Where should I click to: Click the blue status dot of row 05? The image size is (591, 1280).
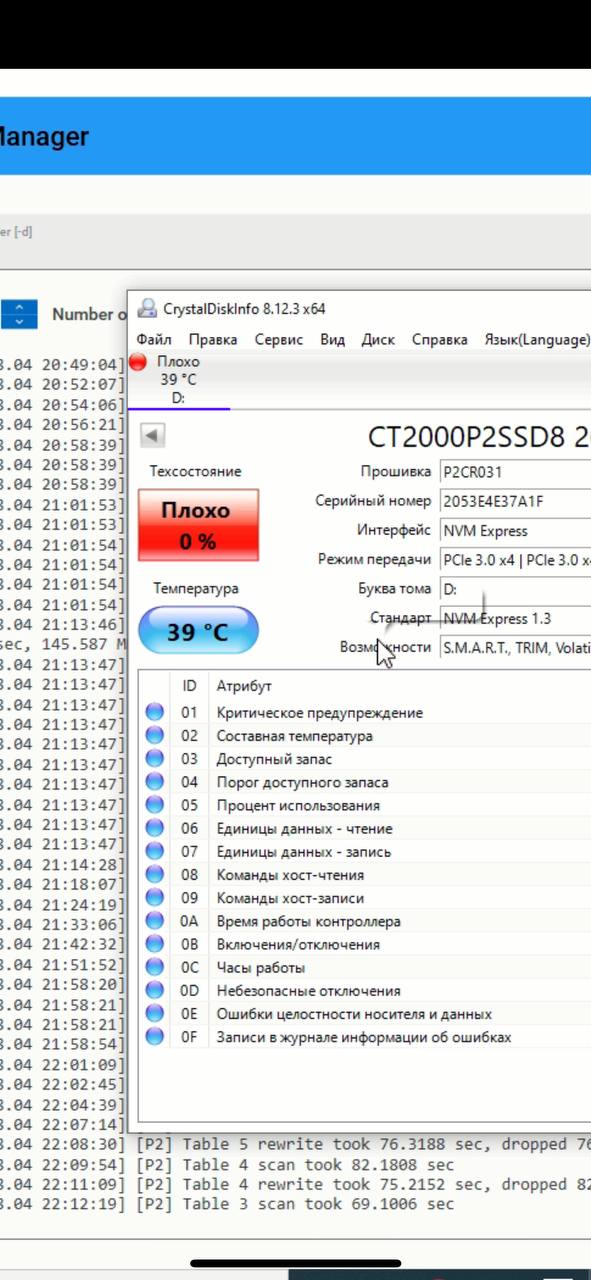point(155,805)
